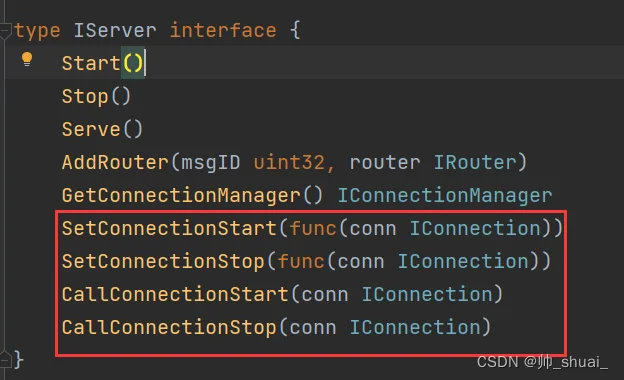
Task: Click the Serve method declaration
Action: point(102,130)
